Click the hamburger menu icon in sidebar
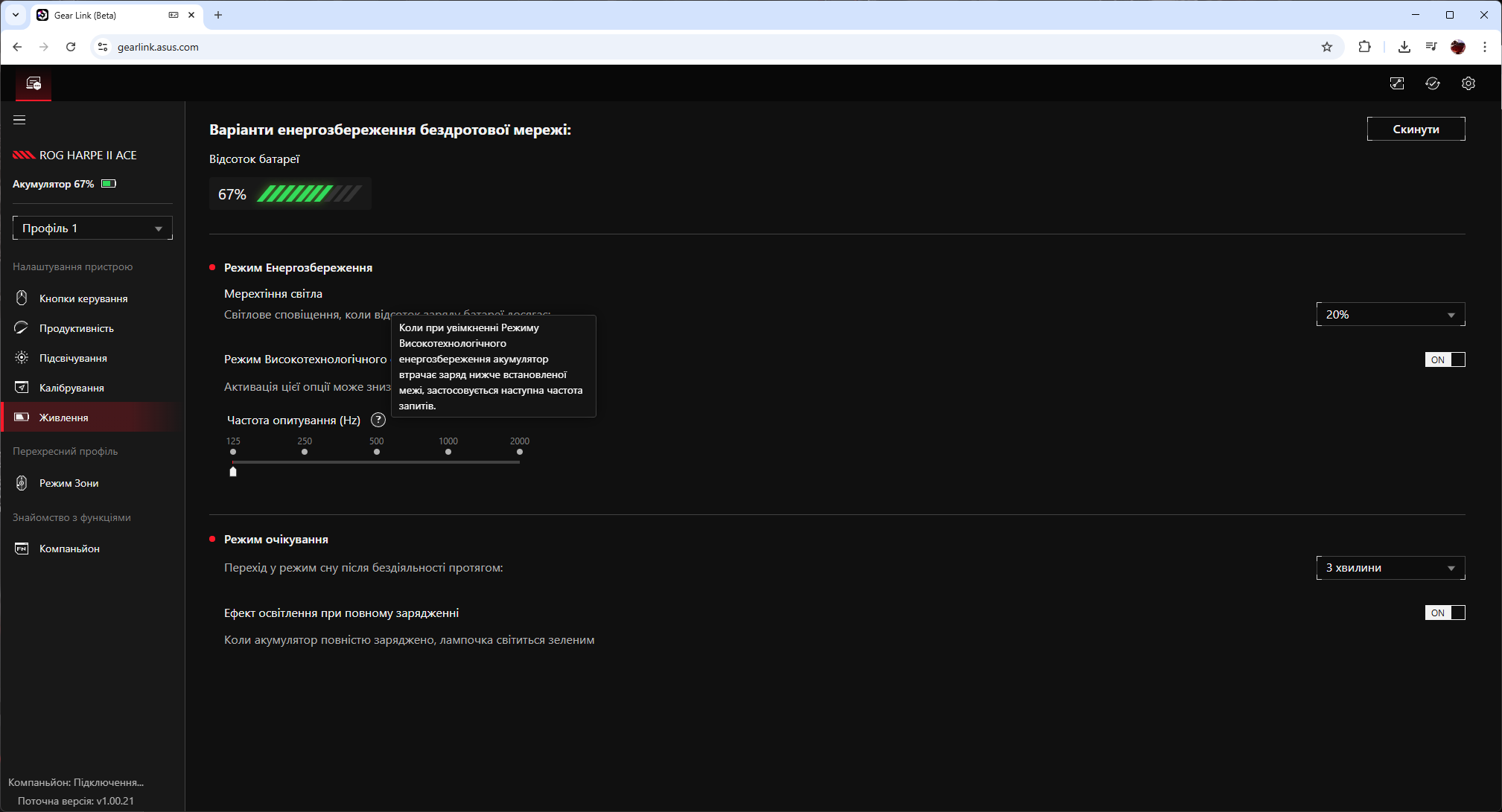Screen dimensions: 1502x812 pos(19,120)
